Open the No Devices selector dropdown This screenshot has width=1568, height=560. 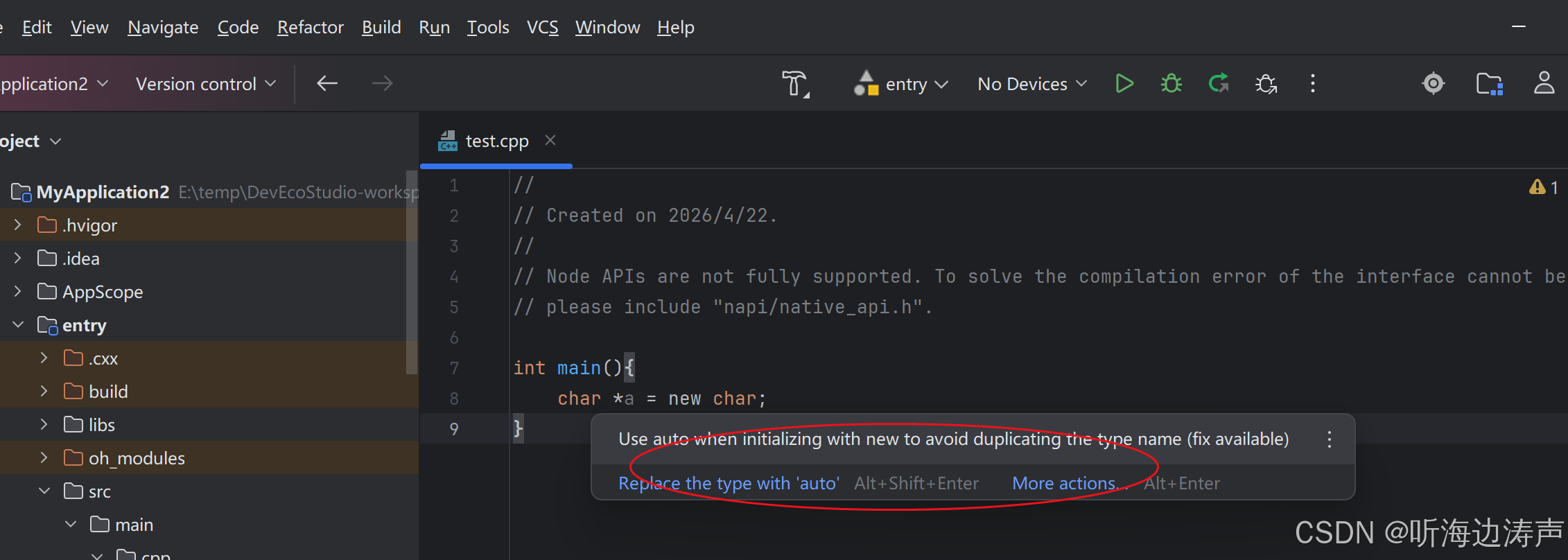pyautogui.click(x=1032, y=84)
